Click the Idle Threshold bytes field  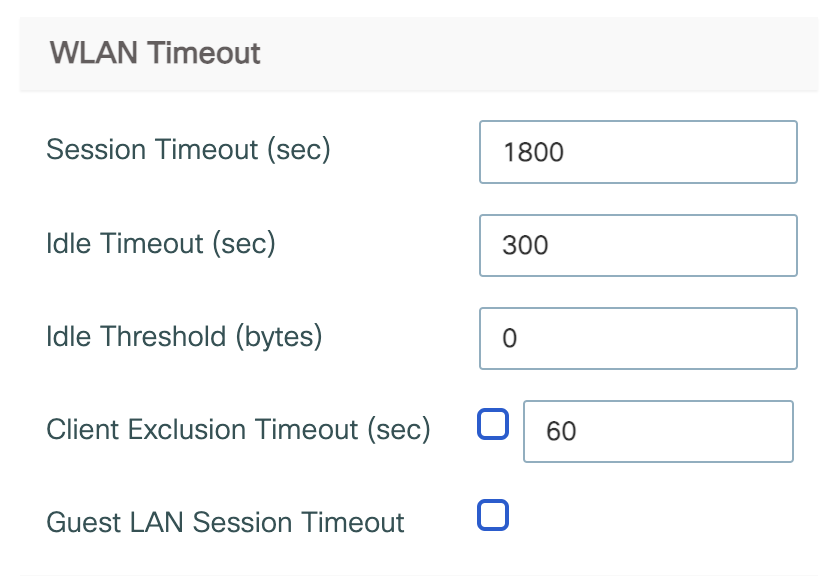[x=638, y=338]
